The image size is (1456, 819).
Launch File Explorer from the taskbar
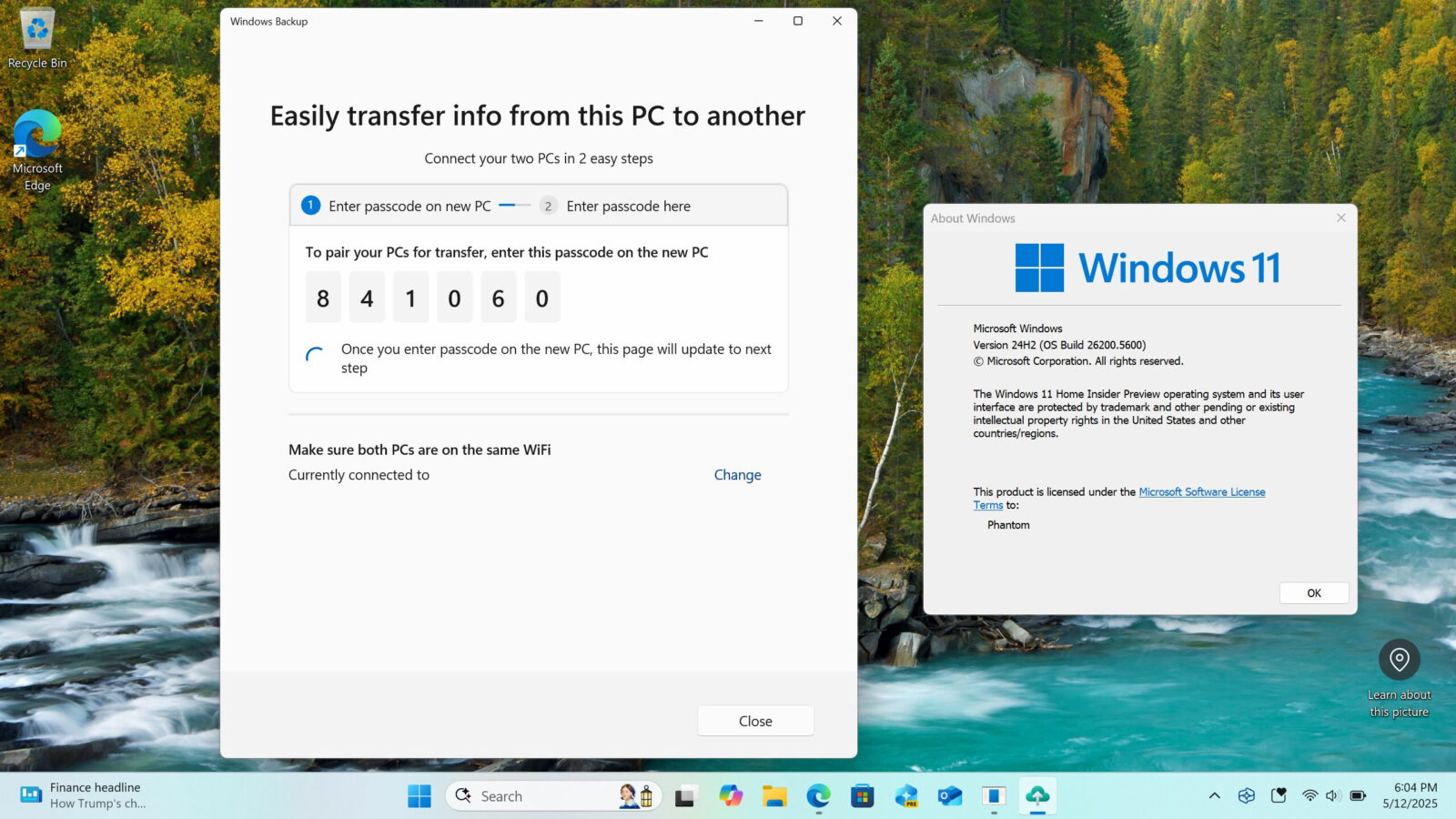(776, 796)
